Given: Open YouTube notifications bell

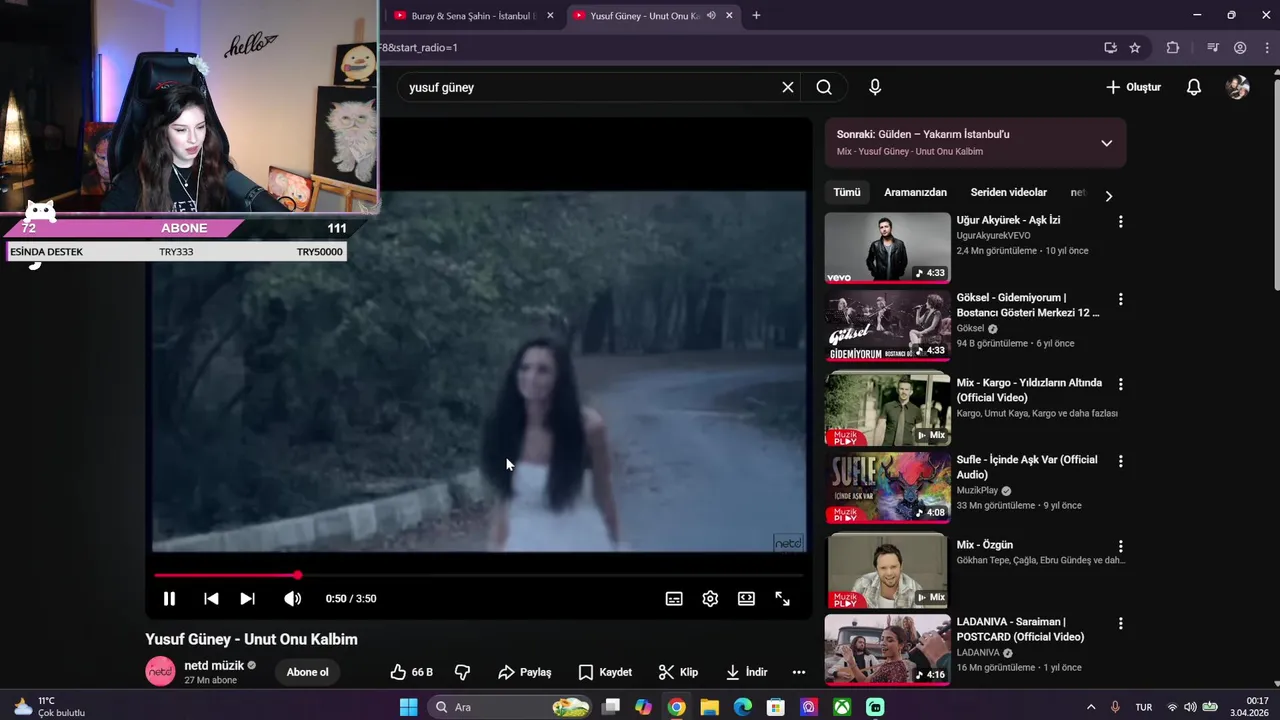Looking at the screenshot, I should pyautogui.click(x=1194, y=87).
